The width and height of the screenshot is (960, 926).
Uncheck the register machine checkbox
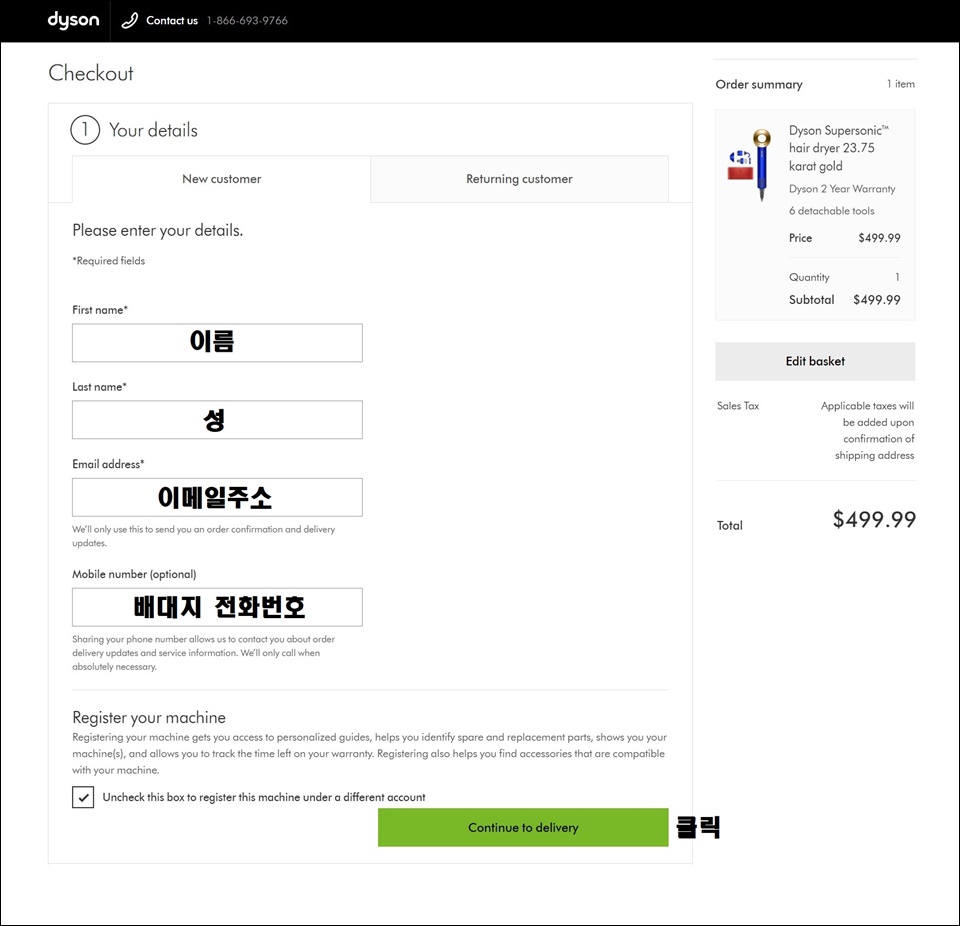83,797
